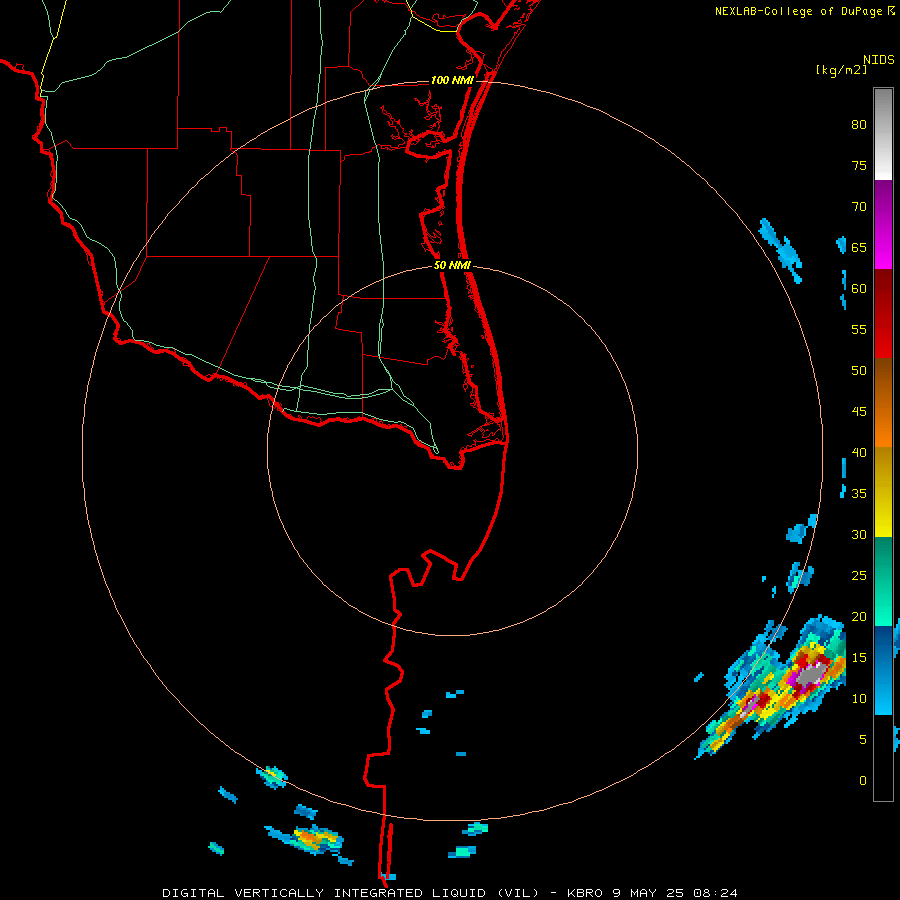Select the 50 NMI range ring label
This screenshot has height=900, width=900.
coord(452,265)
